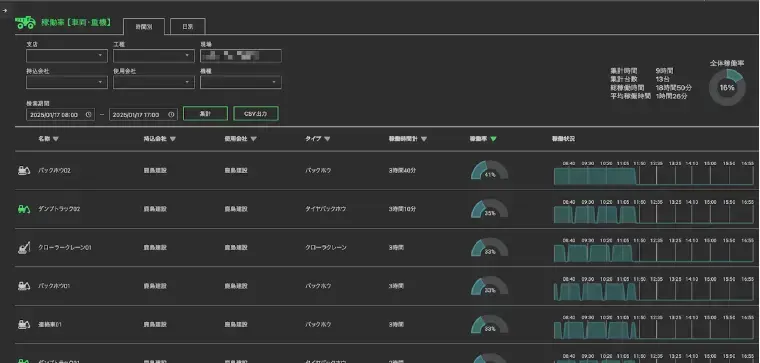Click the backhoe icon beside バックホウ02
The height and width of the screenshot is (363, 760).
pos(24,170)
